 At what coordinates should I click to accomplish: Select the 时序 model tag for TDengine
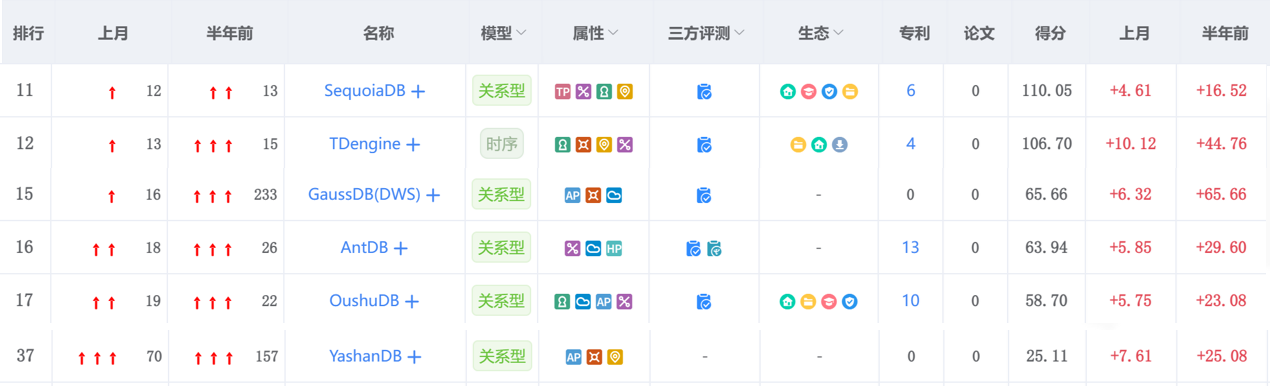502,144
